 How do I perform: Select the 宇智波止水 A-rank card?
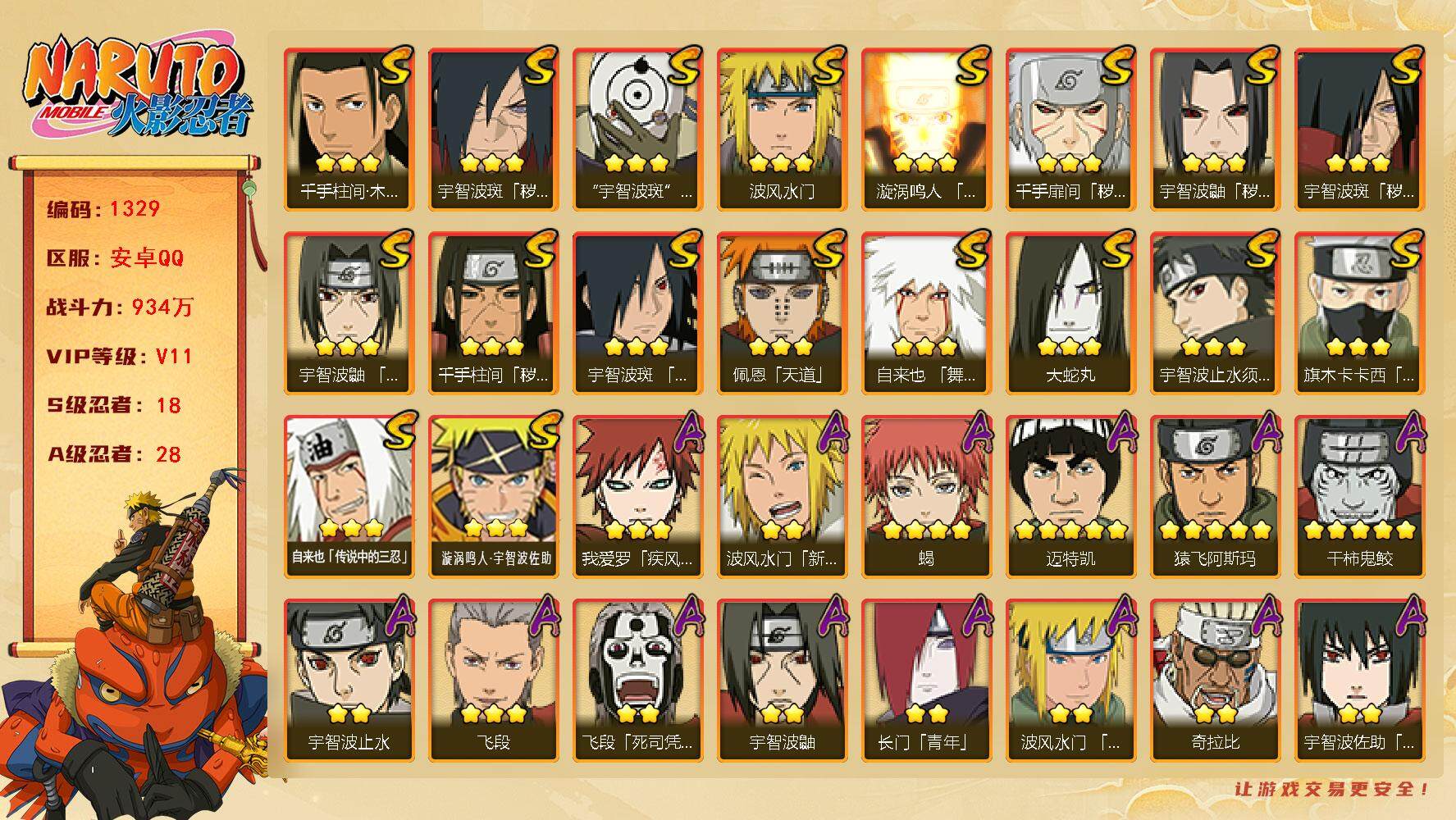click(x=348, y=681)
